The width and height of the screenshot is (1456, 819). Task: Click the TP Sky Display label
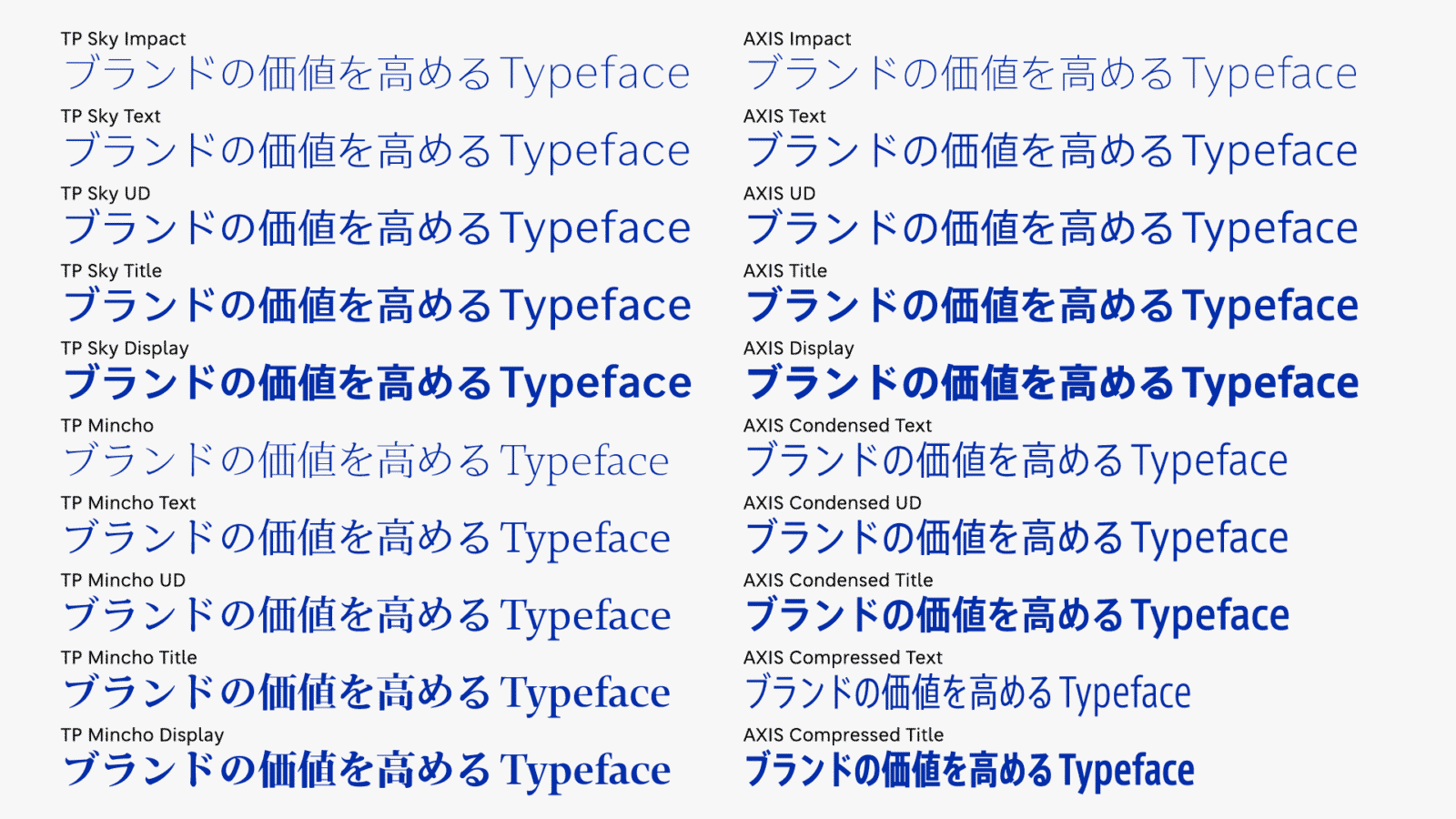(x=125, y=349)
